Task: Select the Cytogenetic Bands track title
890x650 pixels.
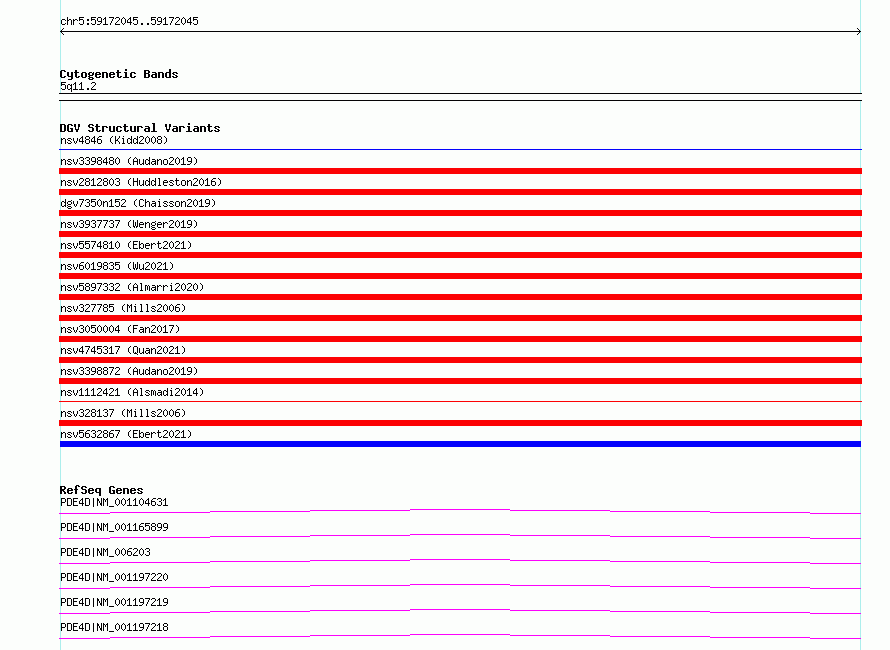Action: click(x=119, y=74)
